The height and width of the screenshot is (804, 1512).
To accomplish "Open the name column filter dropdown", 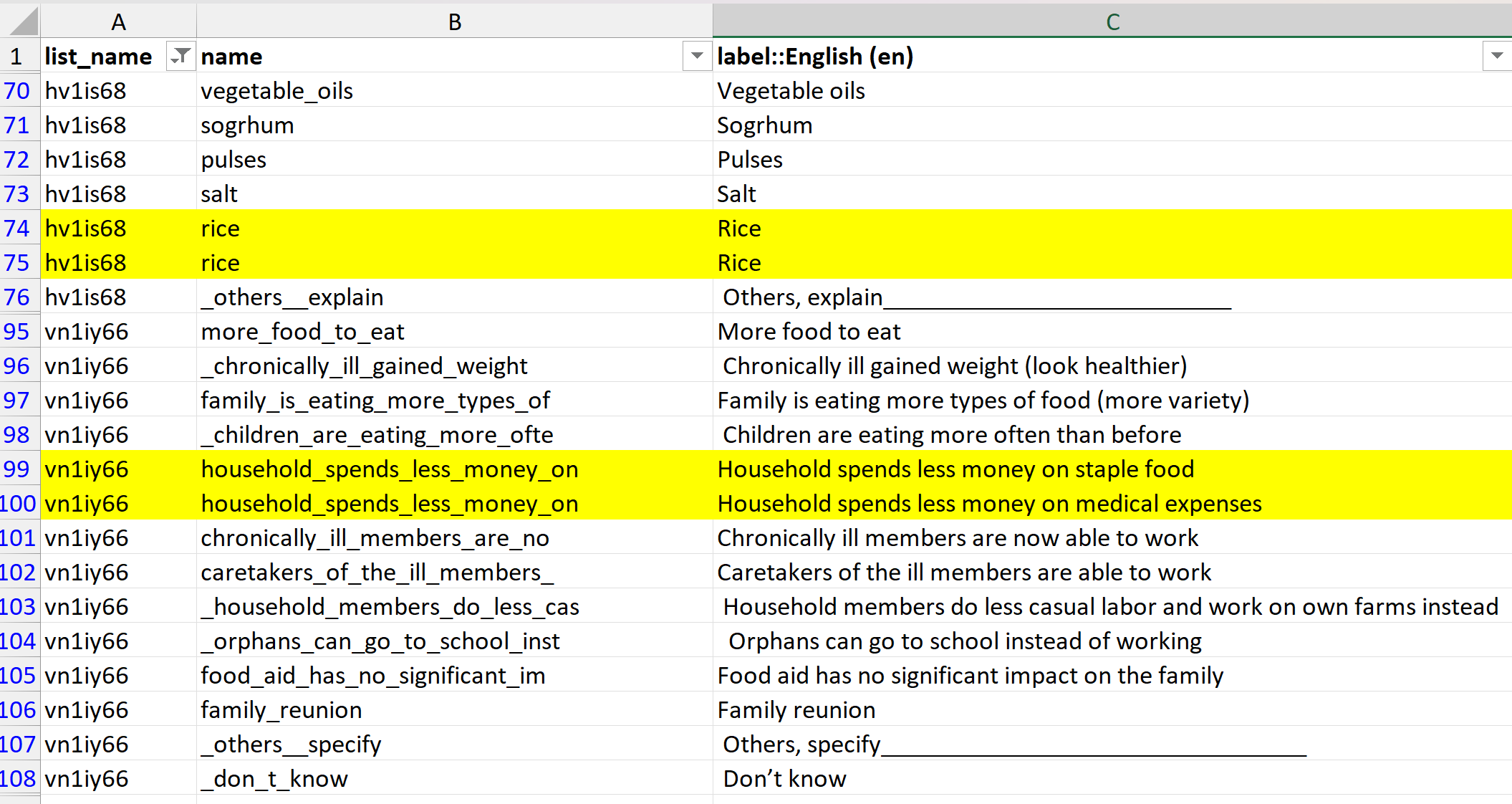I will coord(696,56).
